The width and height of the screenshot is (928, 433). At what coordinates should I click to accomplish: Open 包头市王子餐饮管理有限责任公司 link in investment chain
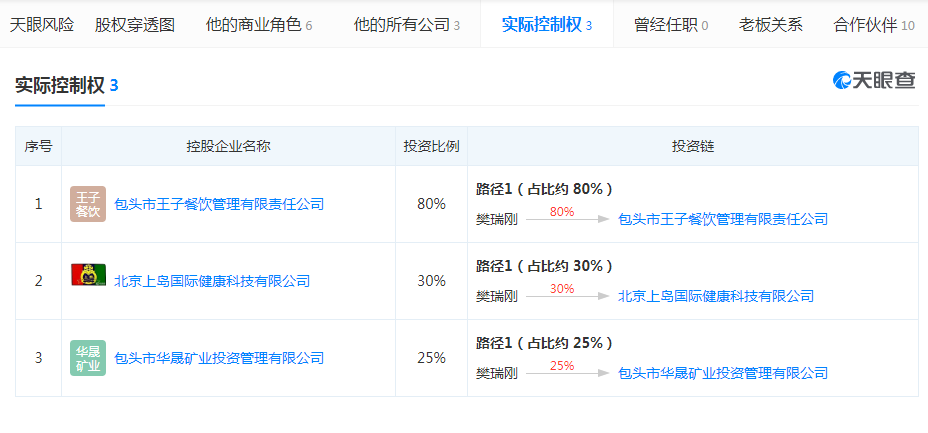click(x=723, y=219)
